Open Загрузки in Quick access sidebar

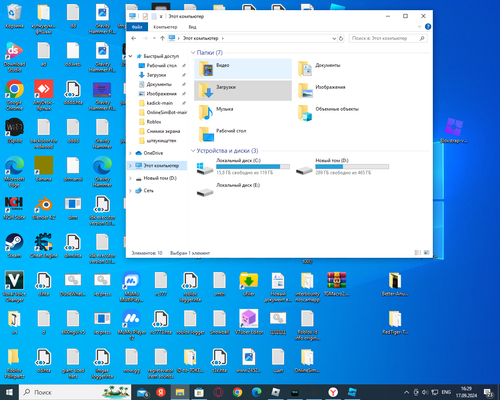tap(156, 75)
